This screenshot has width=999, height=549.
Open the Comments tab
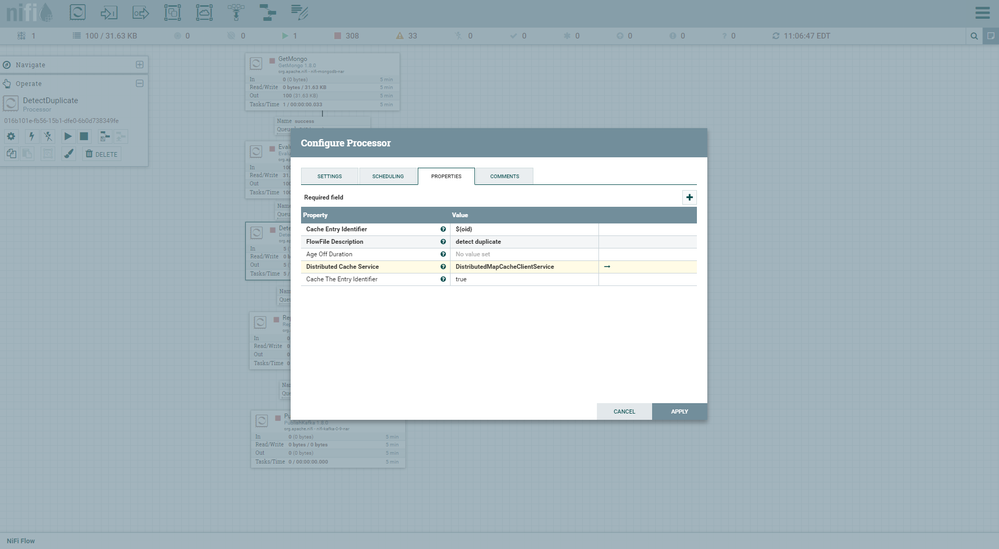point(504,176)
